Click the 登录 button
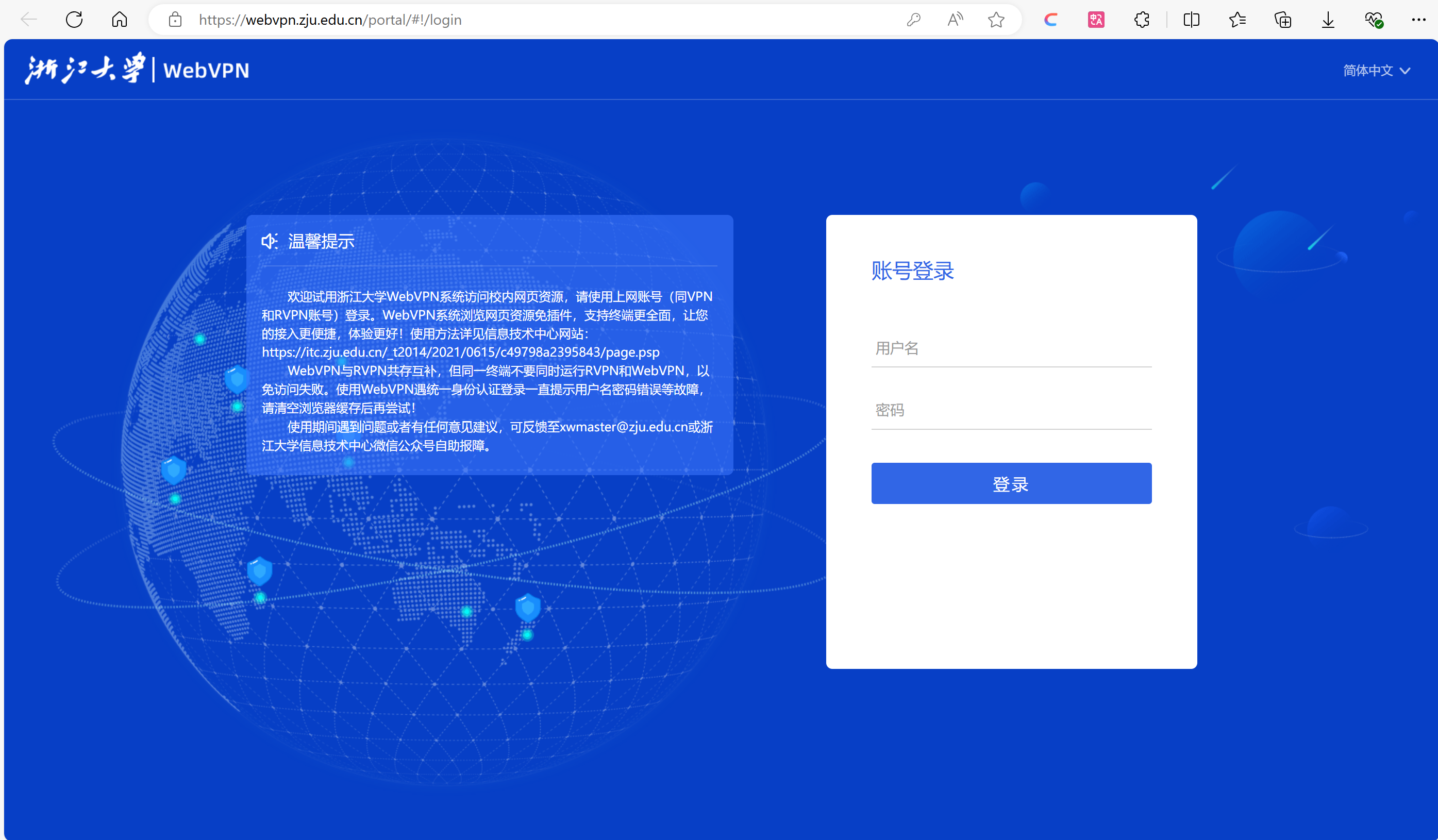 (1011, 483)
